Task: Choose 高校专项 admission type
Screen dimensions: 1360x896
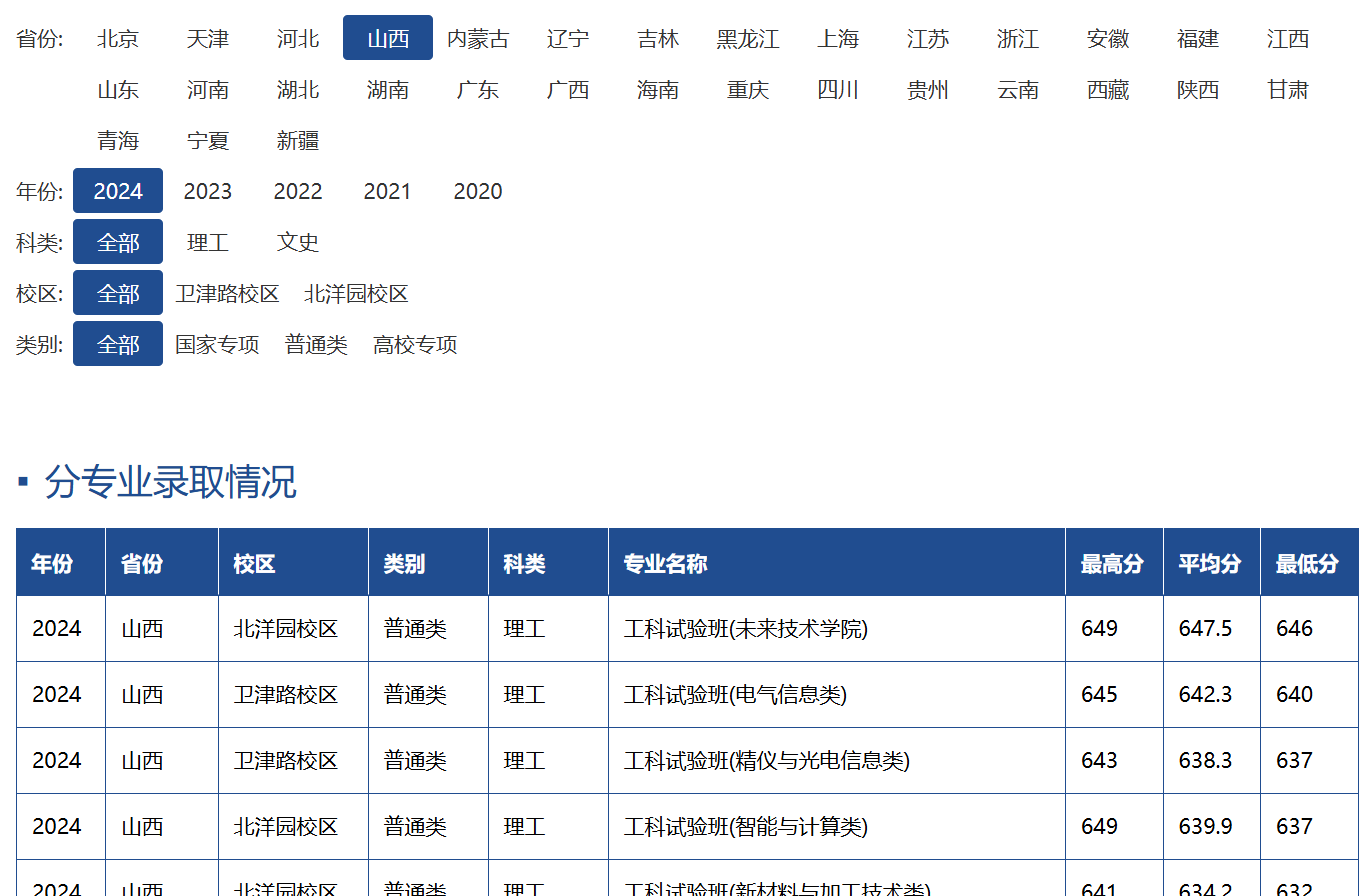Action: (x=415, y=345)
